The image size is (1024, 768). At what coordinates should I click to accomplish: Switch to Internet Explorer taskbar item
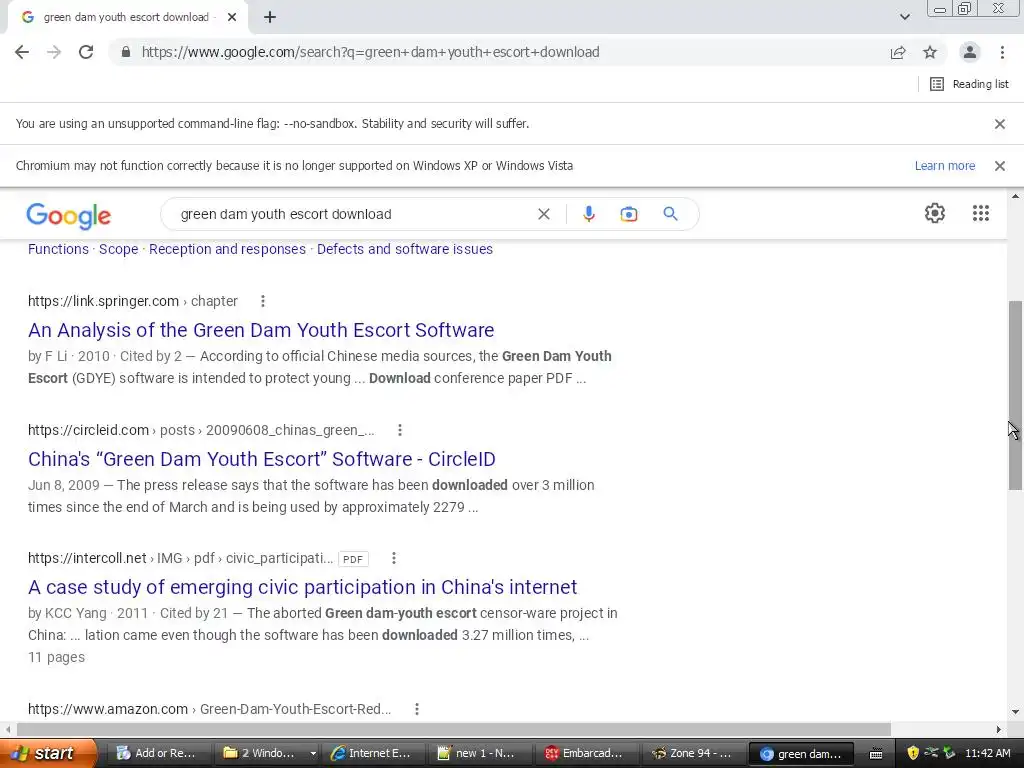(372, 753)
